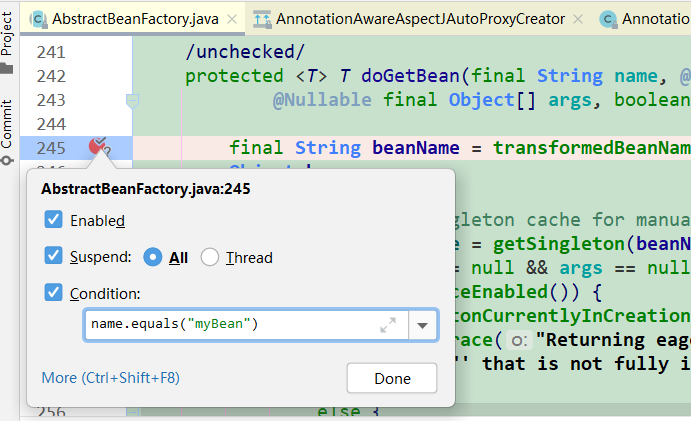This screenshot has width=691, height=421.
Task: Click the Java class icon on AbstractBeanFactory tab
Action: coord(38,19)
